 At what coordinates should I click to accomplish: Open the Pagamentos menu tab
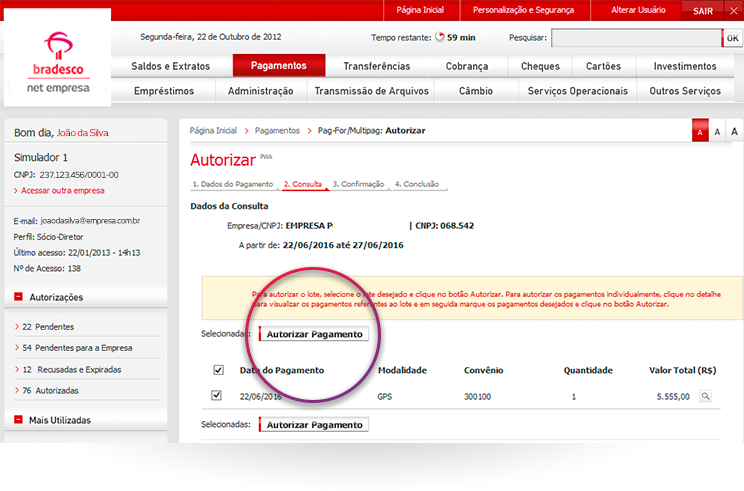(279, 66)
